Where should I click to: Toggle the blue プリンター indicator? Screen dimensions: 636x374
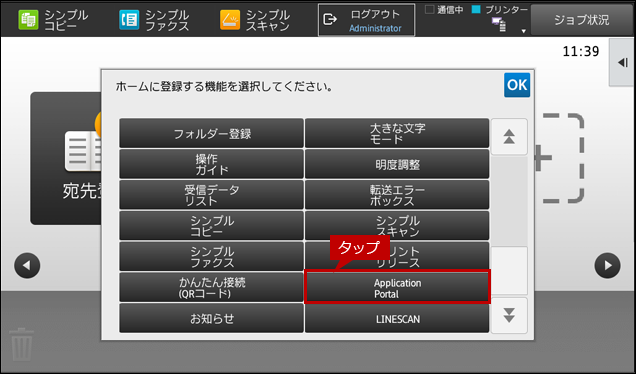476,9
